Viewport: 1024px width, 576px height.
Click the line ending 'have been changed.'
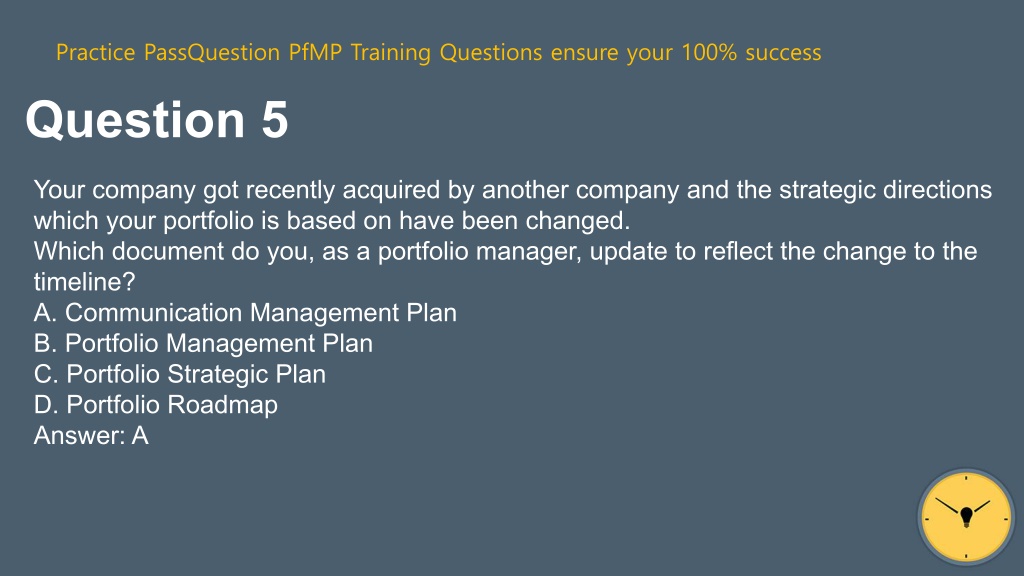[332, 221]
